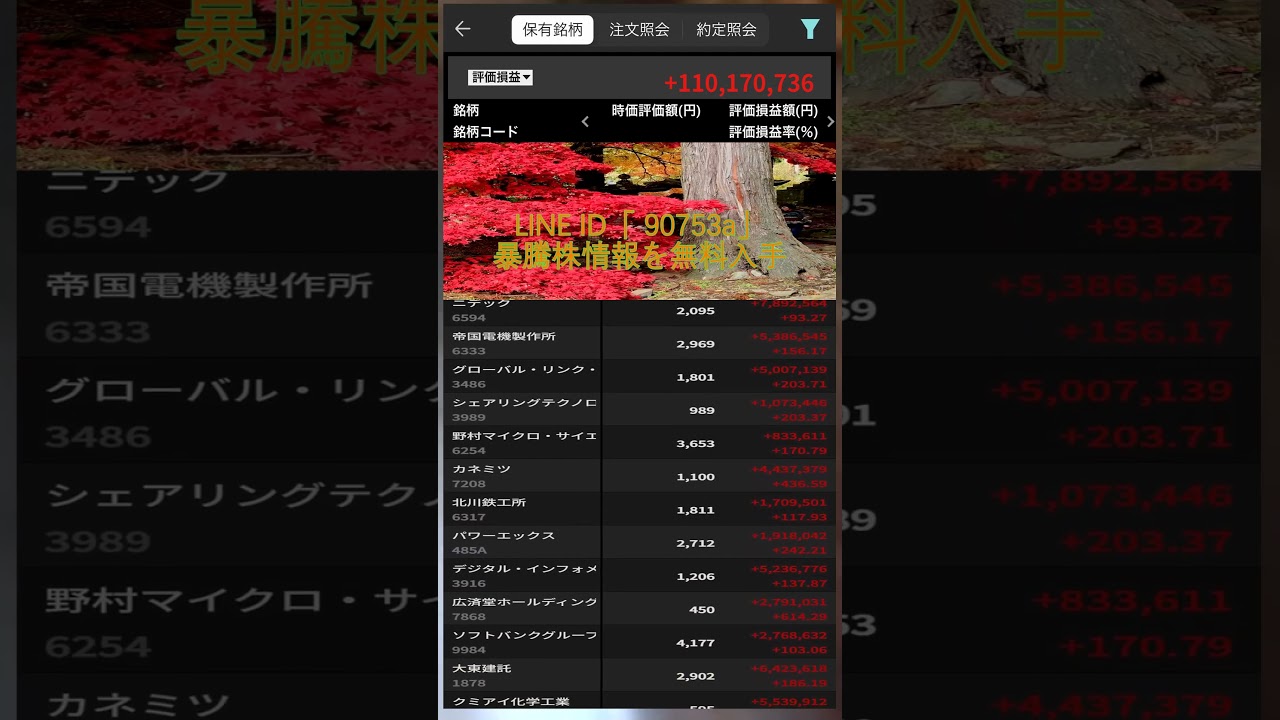Screen dimensions: 1280x720
Task: Open the ソフトバンクグループ 9984 row
Action: 640,642
